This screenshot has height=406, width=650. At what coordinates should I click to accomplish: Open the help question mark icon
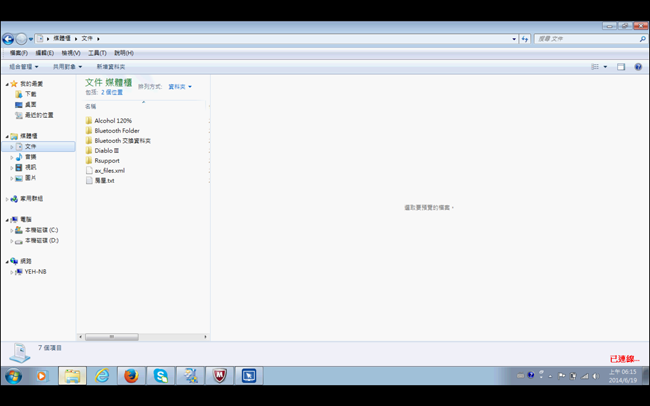point(638,67)
